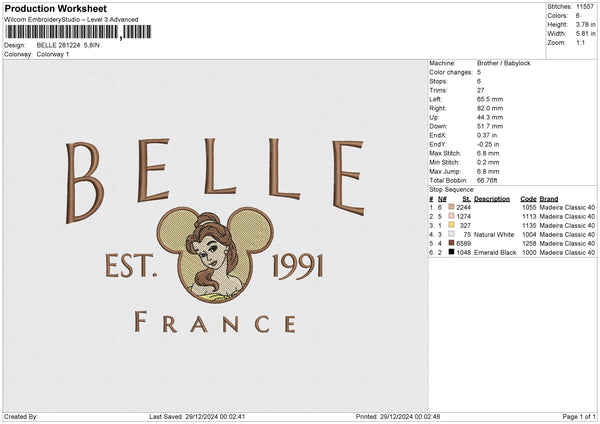Click the Min Stitch value 0.2 mm
The height and width of the screenshot is (424, 600).
click(488, 162)
